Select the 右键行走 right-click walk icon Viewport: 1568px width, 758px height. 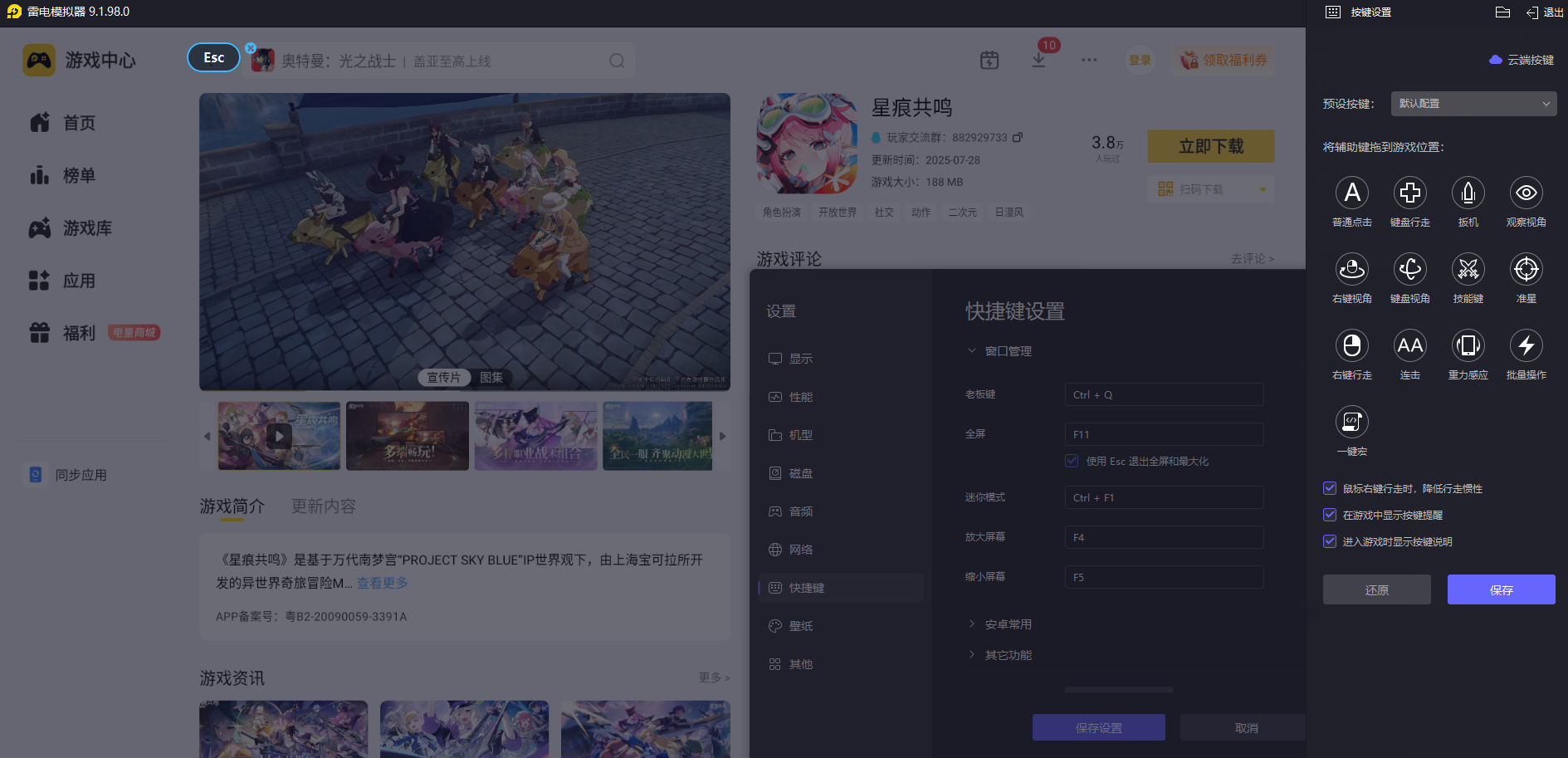pos(1351,345)
